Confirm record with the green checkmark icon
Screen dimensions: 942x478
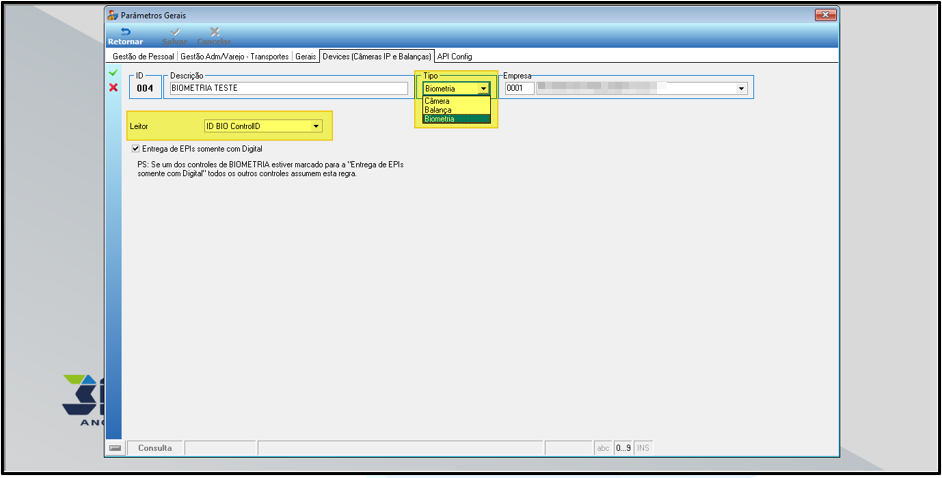(x=113, y=73)
